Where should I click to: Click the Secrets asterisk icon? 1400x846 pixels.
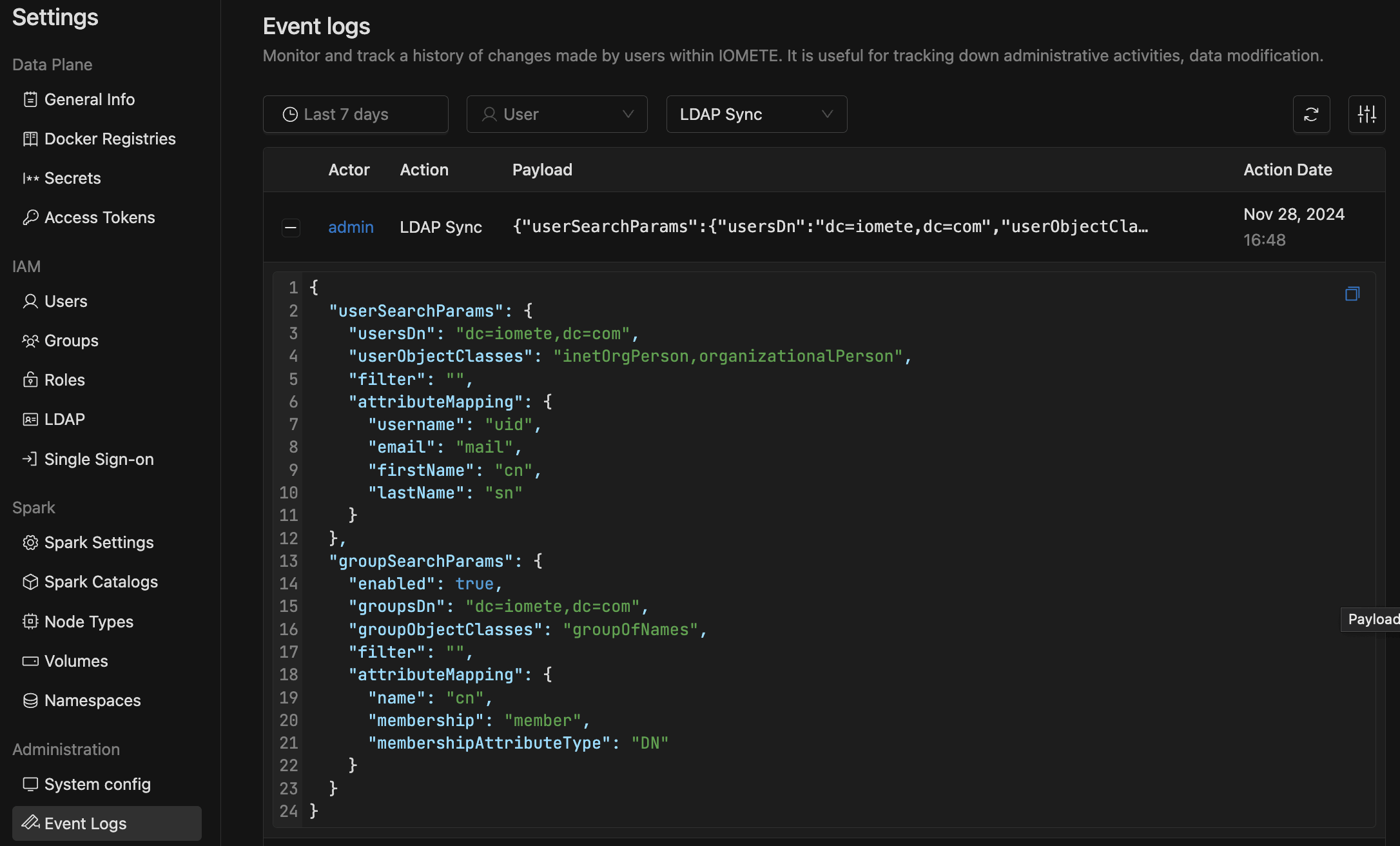(x=30, y=178)
